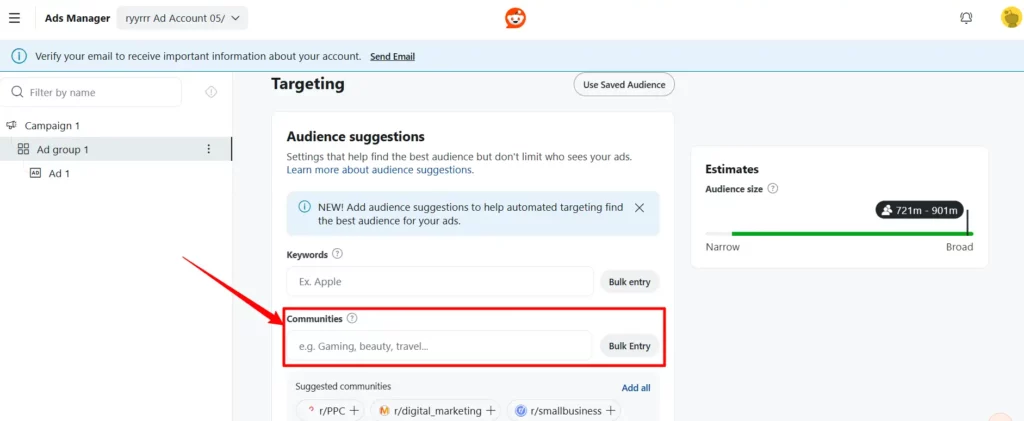The height and width of the screenshot is (421, 1024).
Task: Click the Communities help question mark
Action: coord(353,319)
